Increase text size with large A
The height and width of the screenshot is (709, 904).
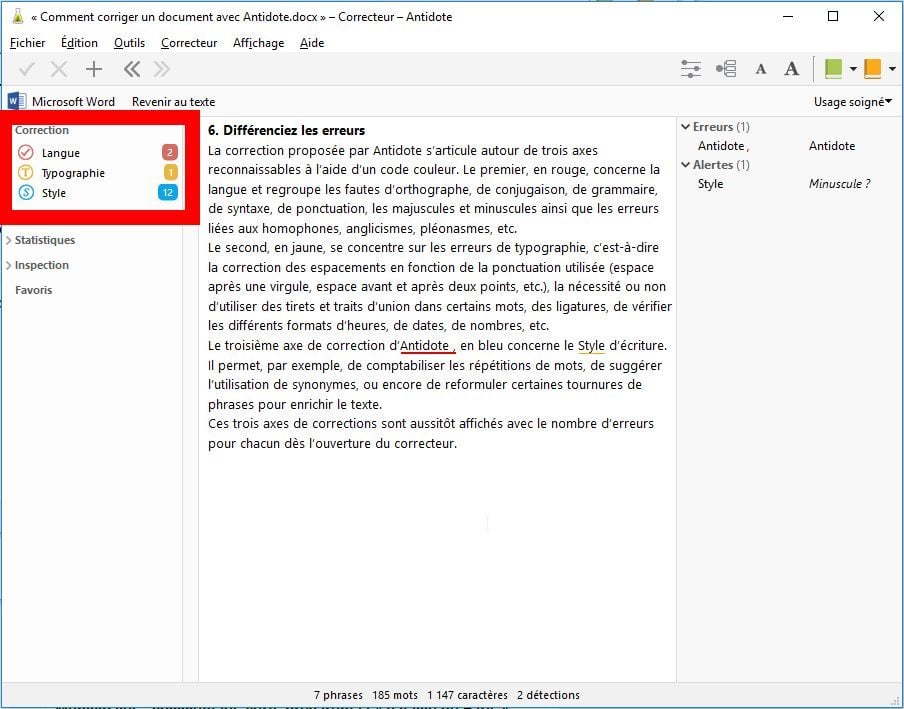792,69
